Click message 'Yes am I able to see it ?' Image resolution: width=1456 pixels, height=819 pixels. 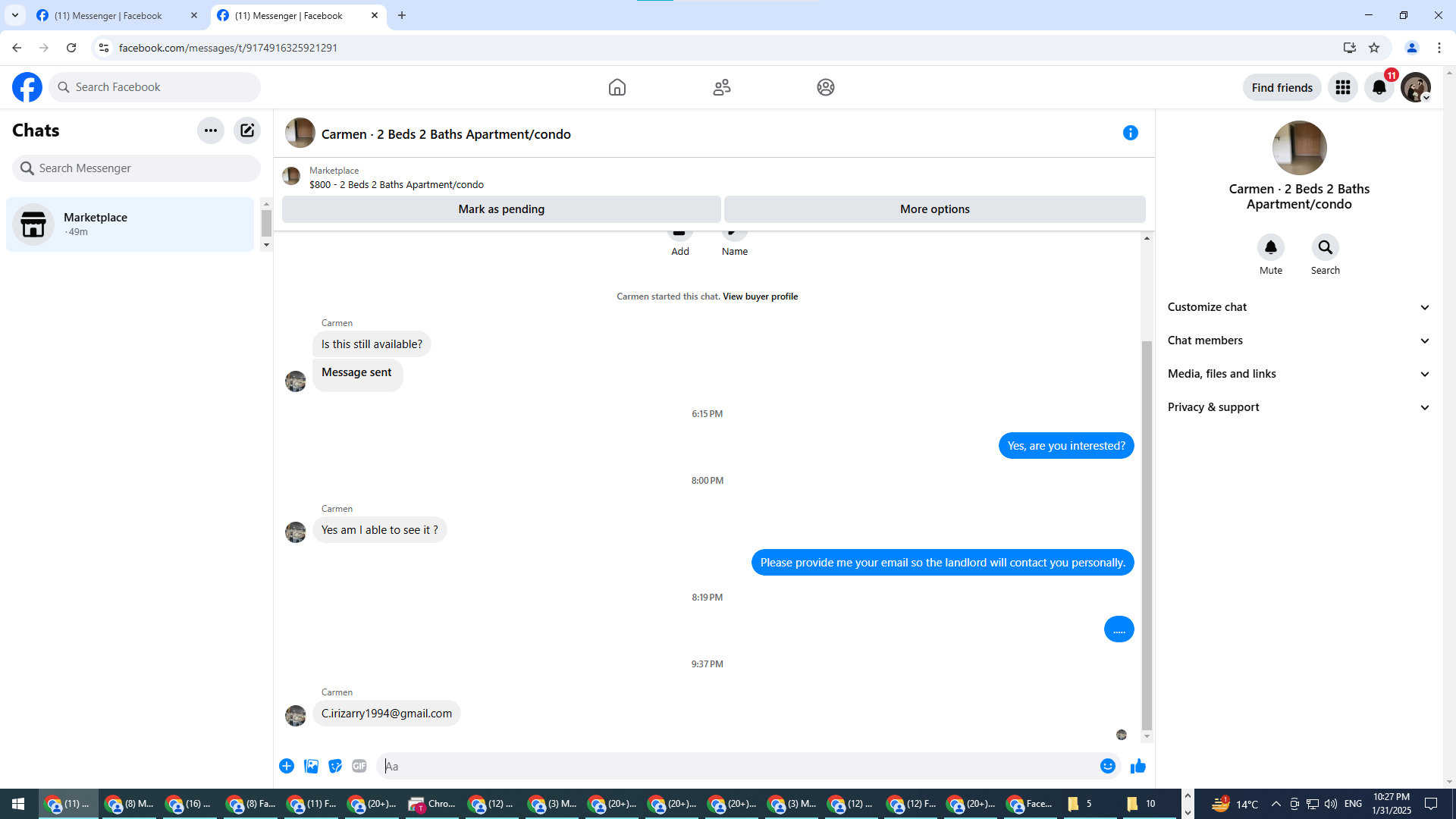coord(380,530)
